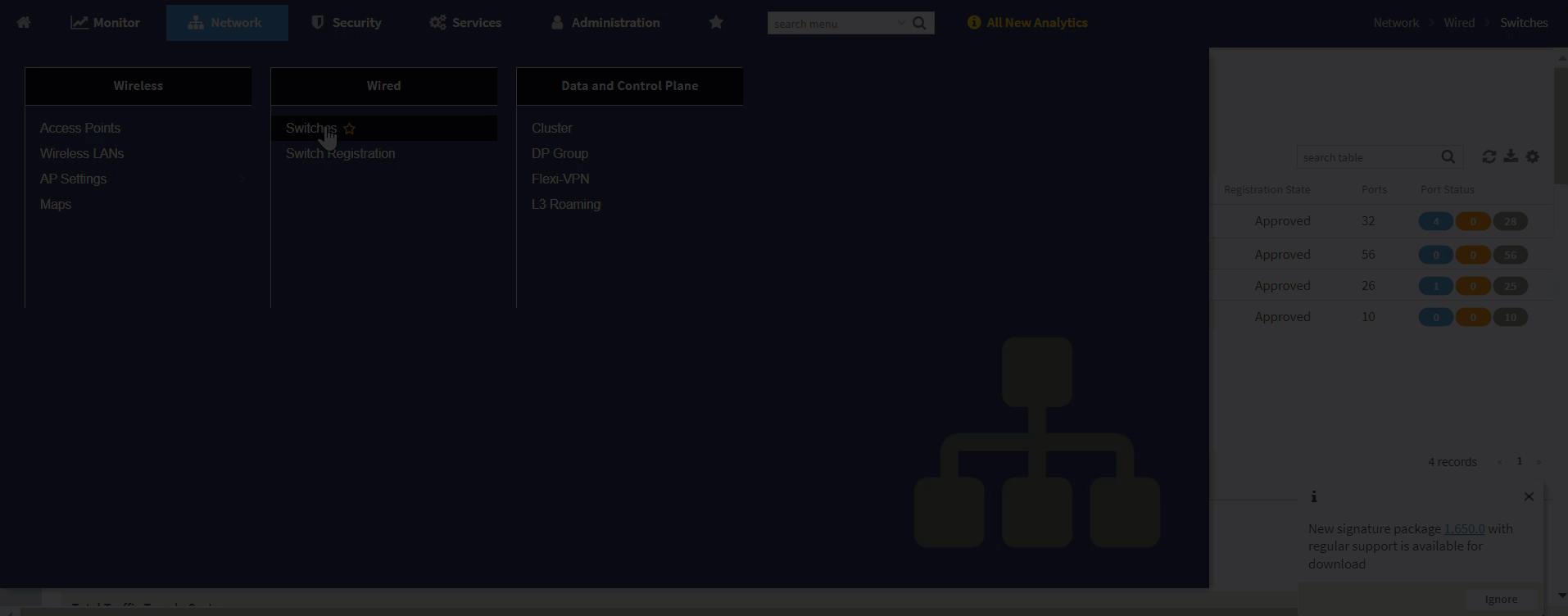
Task: Go to the next table page arrow
Action: click(1539, 462)
